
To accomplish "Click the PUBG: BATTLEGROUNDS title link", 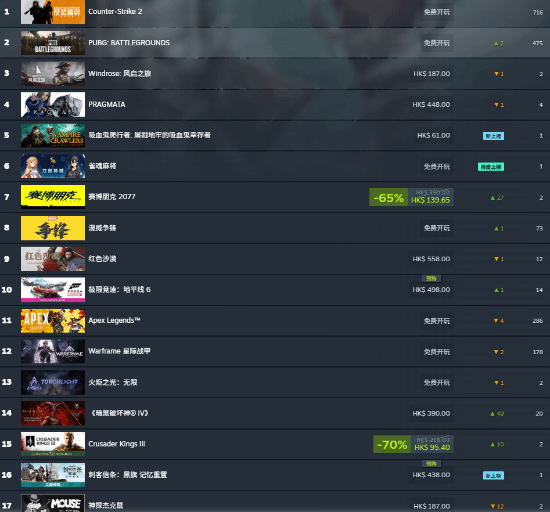I will click(129, 42).
